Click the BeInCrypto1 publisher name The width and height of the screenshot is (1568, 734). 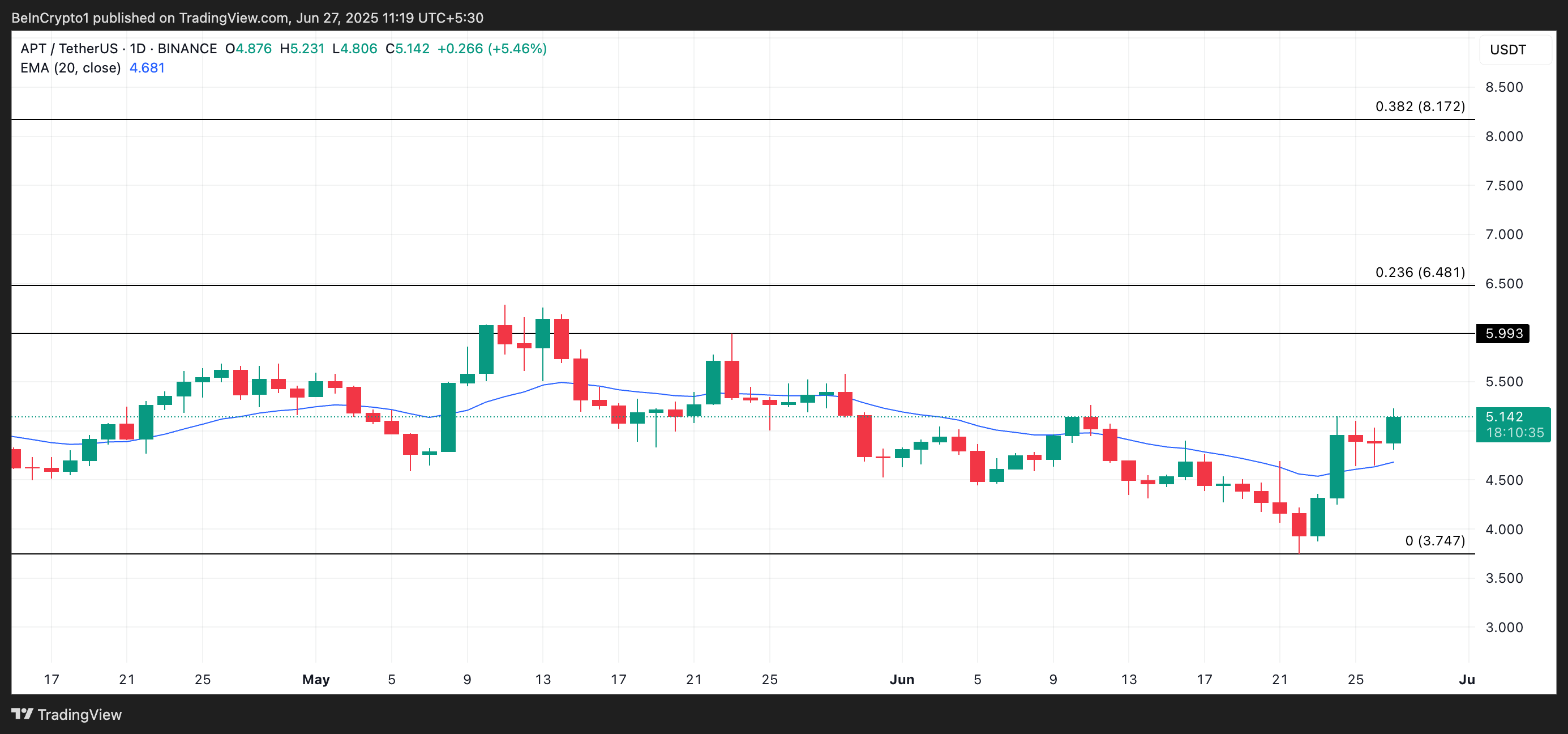50,17
